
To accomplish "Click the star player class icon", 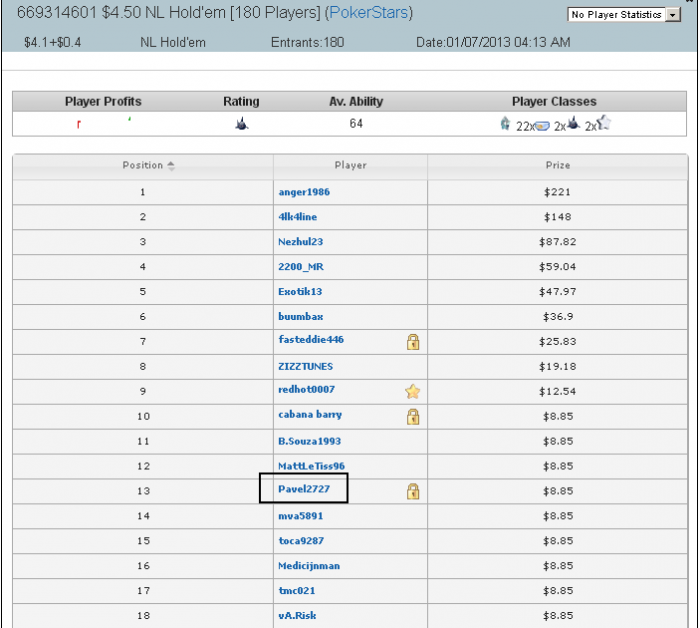I will [604, 122].
